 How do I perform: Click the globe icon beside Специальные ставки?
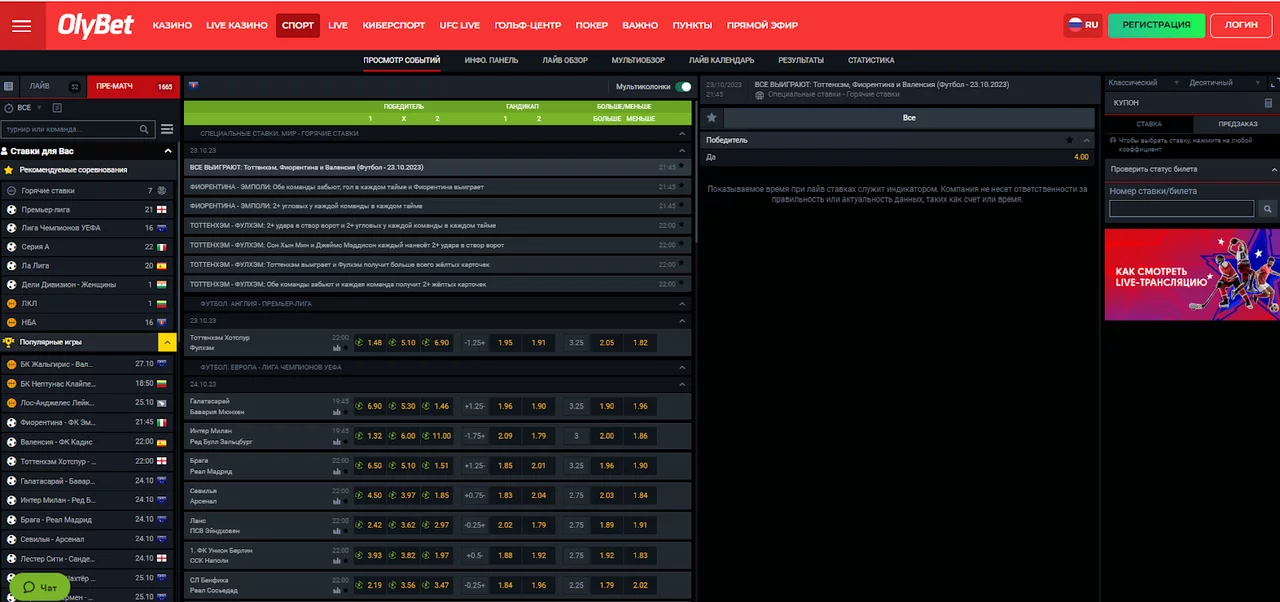(x=760, y=95)
